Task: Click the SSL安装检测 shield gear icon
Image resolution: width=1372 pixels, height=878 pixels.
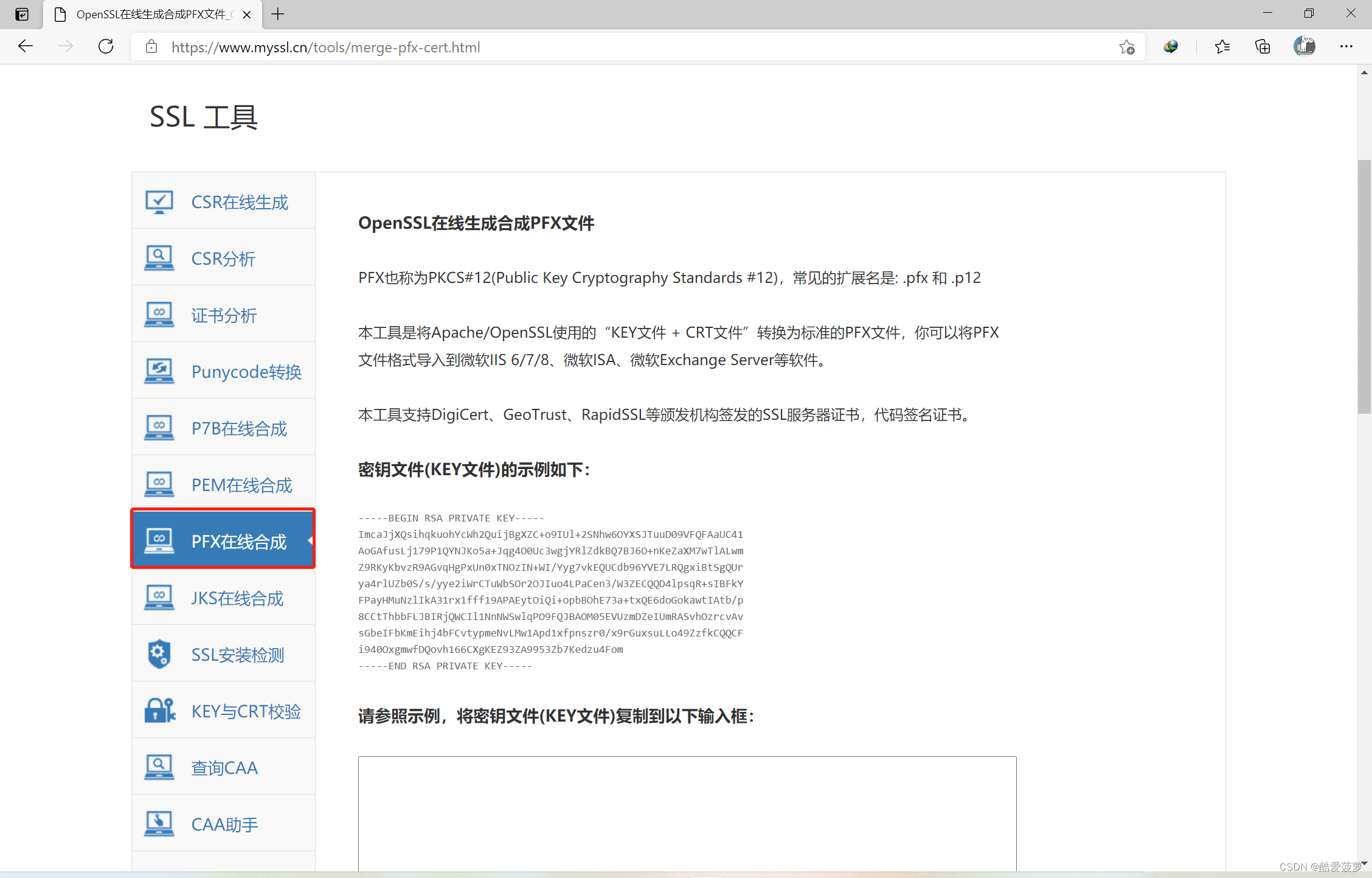Action: (x=159, y=654)
